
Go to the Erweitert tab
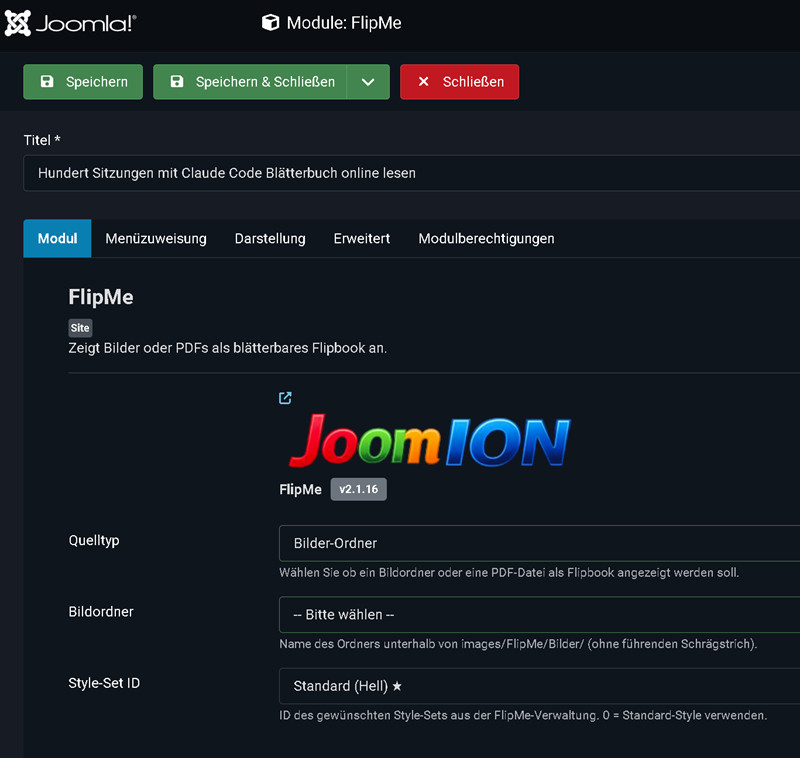pos(362,238)
